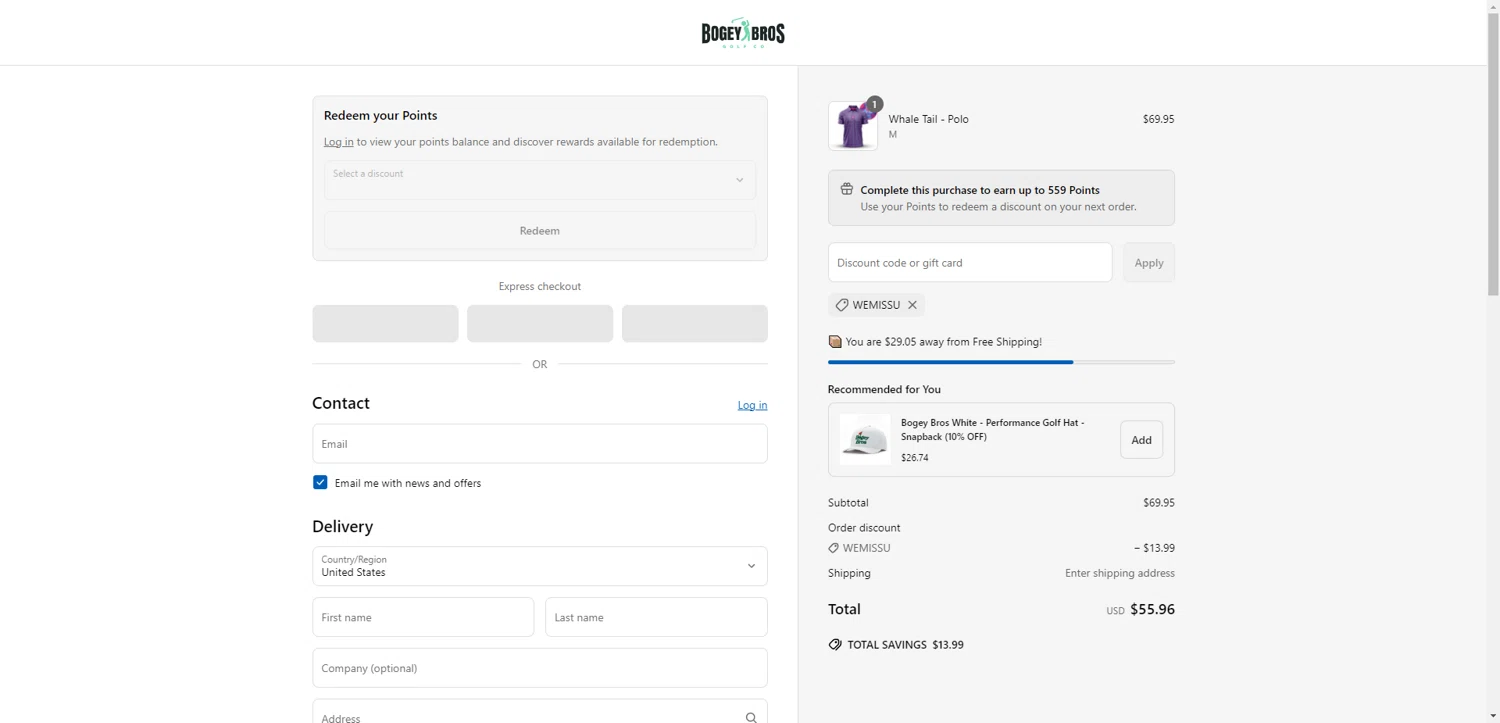This screenshot has width=1500, height=723.
Task: Click the Redeem button
Action: click(x=540, y=230)
